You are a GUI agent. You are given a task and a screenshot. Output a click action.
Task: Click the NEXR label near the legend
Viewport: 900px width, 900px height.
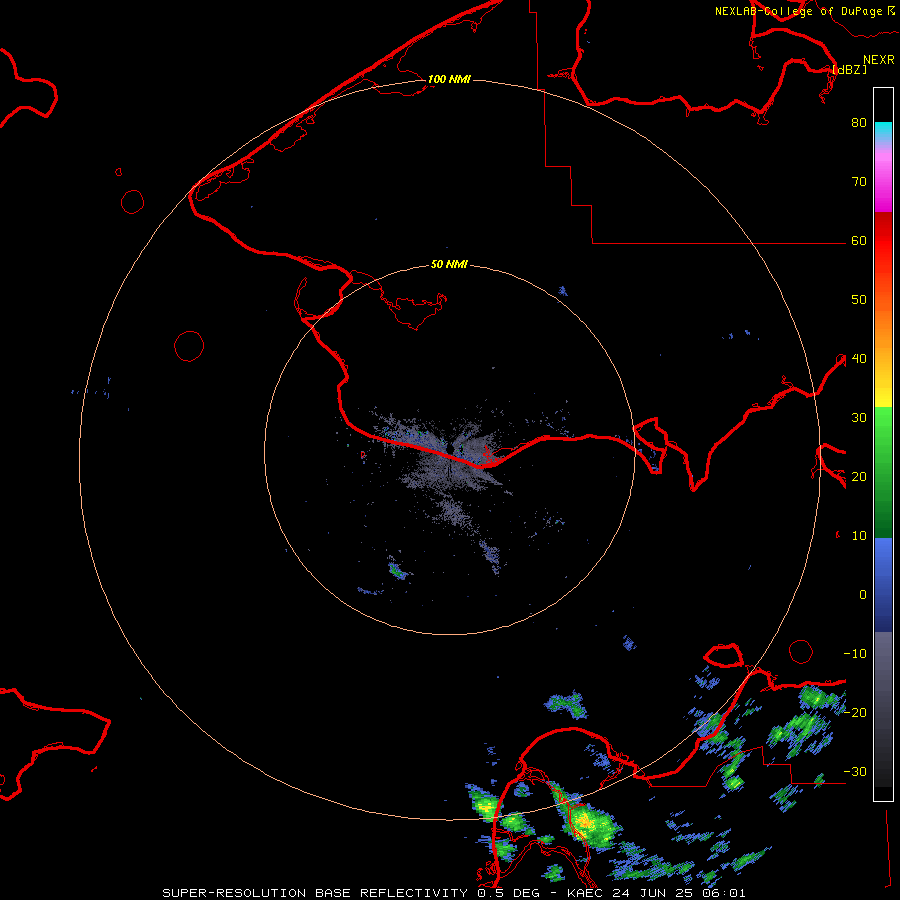(879, 60)
